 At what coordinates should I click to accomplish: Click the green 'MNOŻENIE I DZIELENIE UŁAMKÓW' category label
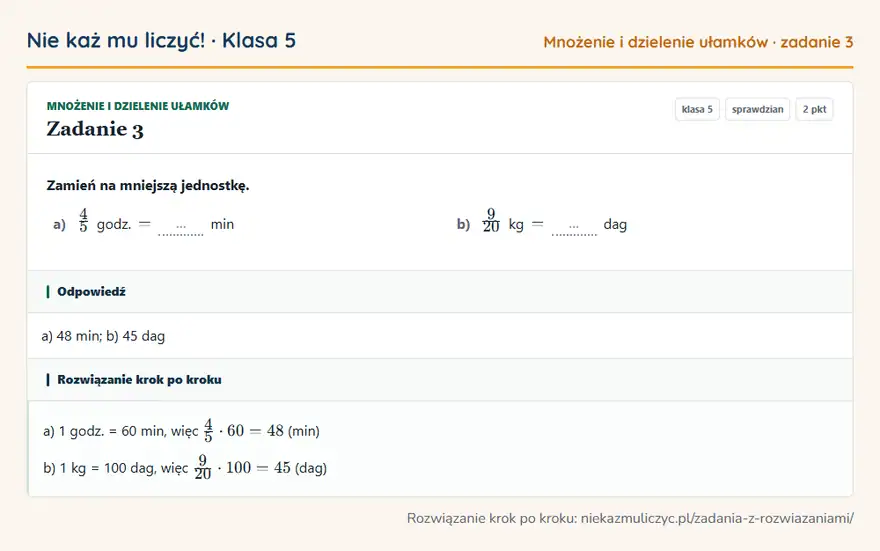coord(138,106)
